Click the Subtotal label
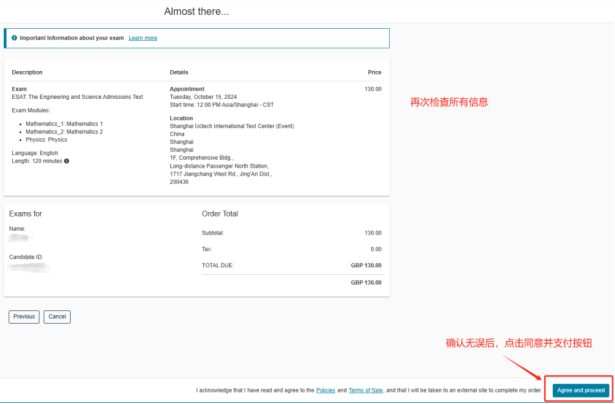This screenshot has width=615, height=404. click(x=213, y=233)
